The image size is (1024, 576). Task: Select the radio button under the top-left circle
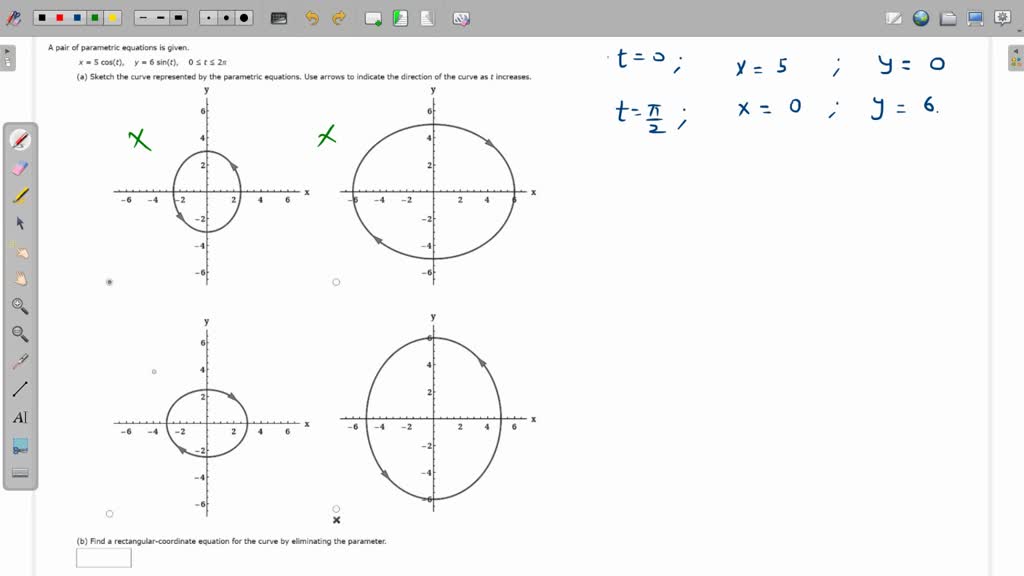point(110,282)
